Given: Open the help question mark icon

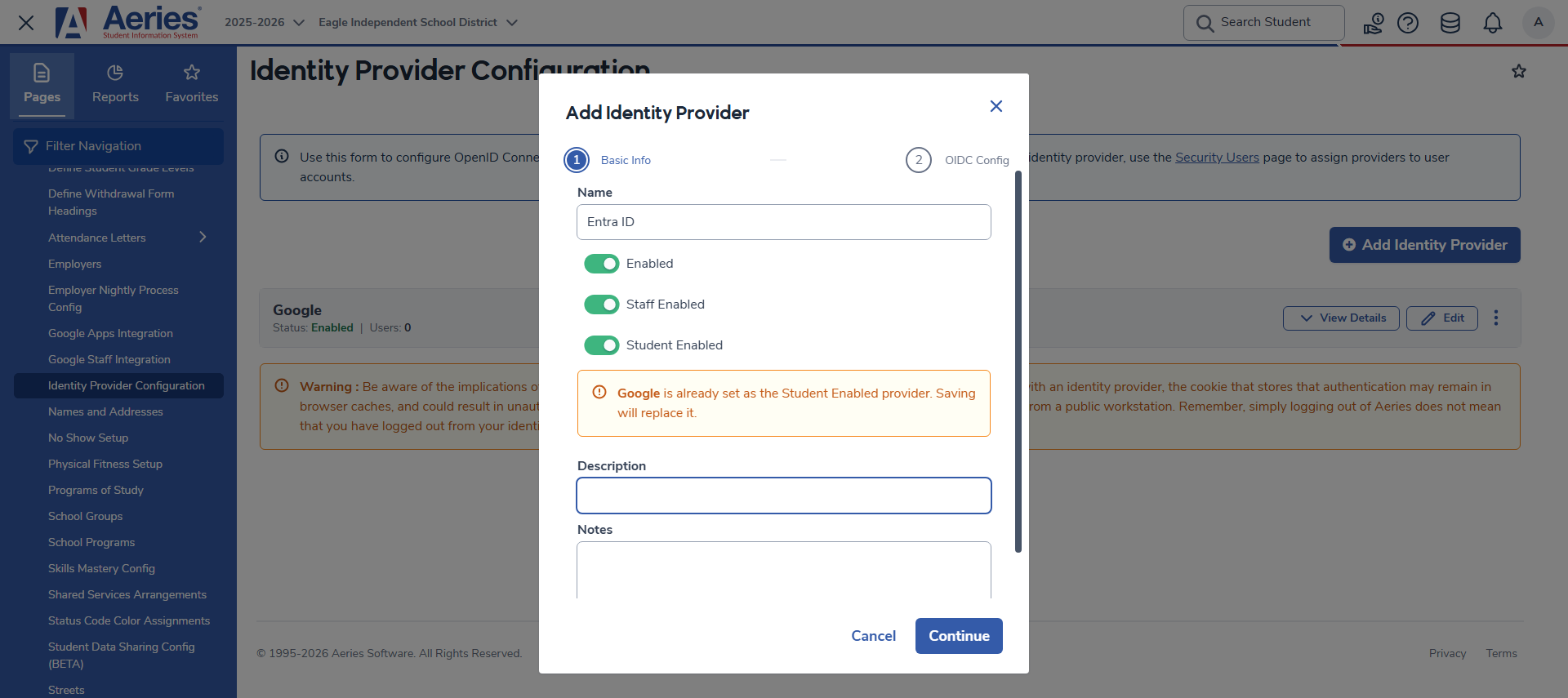Looking at the screenshot, I should (x=1408, y=23).
